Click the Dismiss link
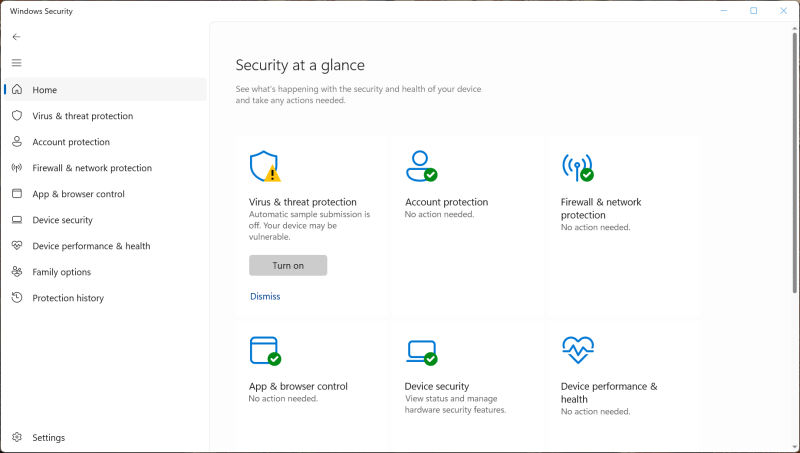800x453 pixels. [x=265, y=296]
